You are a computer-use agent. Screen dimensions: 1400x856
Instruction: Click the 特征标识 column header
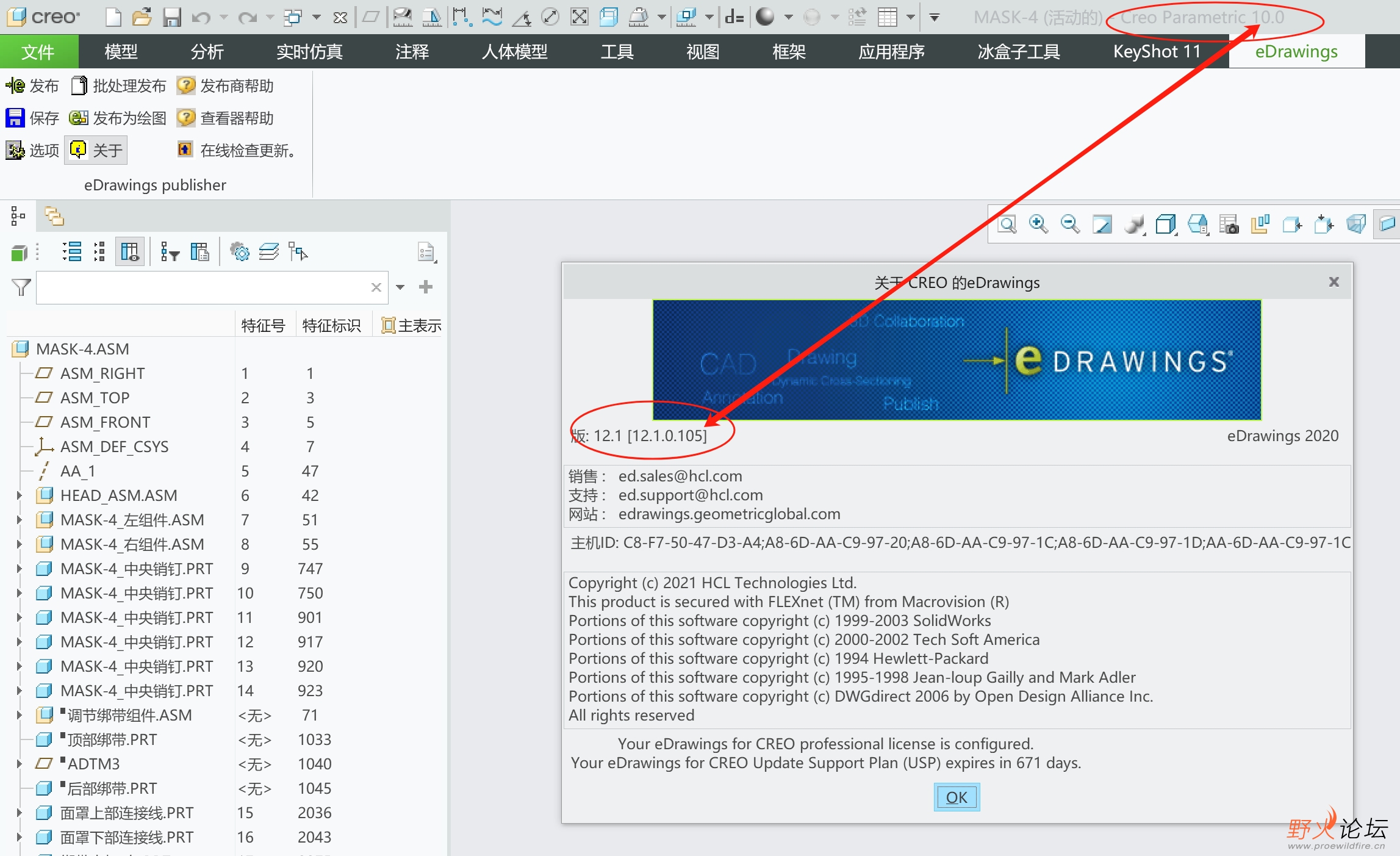[331, 326]
